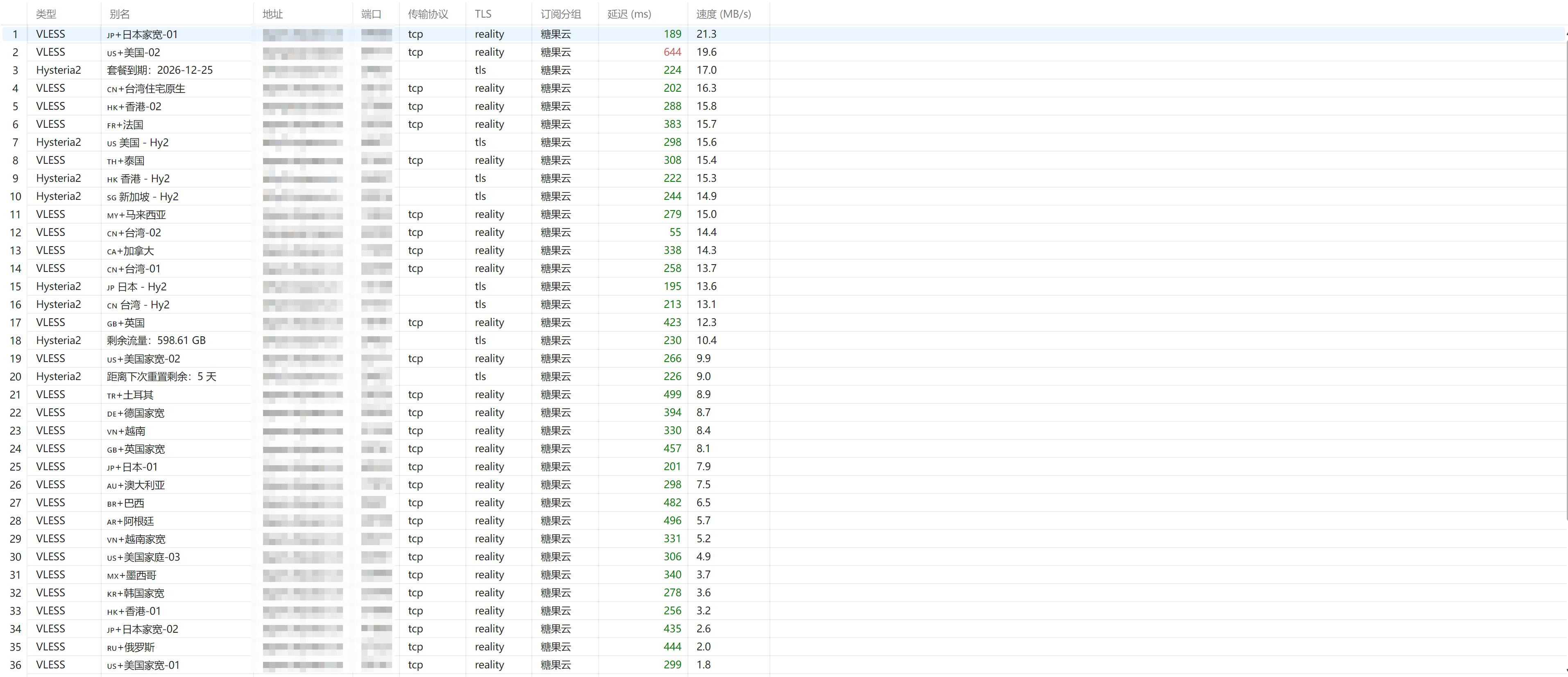Click the 499 latency value
Viewport: 1568px width, 677px height.
click(x=672, y=395)
